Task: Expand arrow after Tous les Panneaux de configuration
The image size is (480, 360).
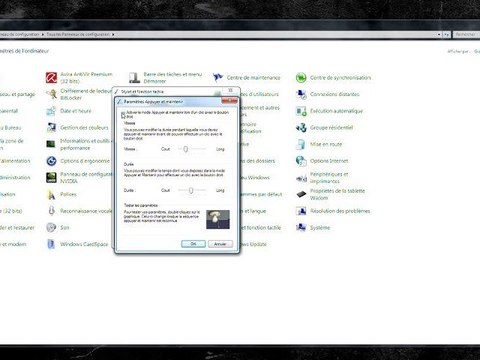Action: [x=113, y=34]
